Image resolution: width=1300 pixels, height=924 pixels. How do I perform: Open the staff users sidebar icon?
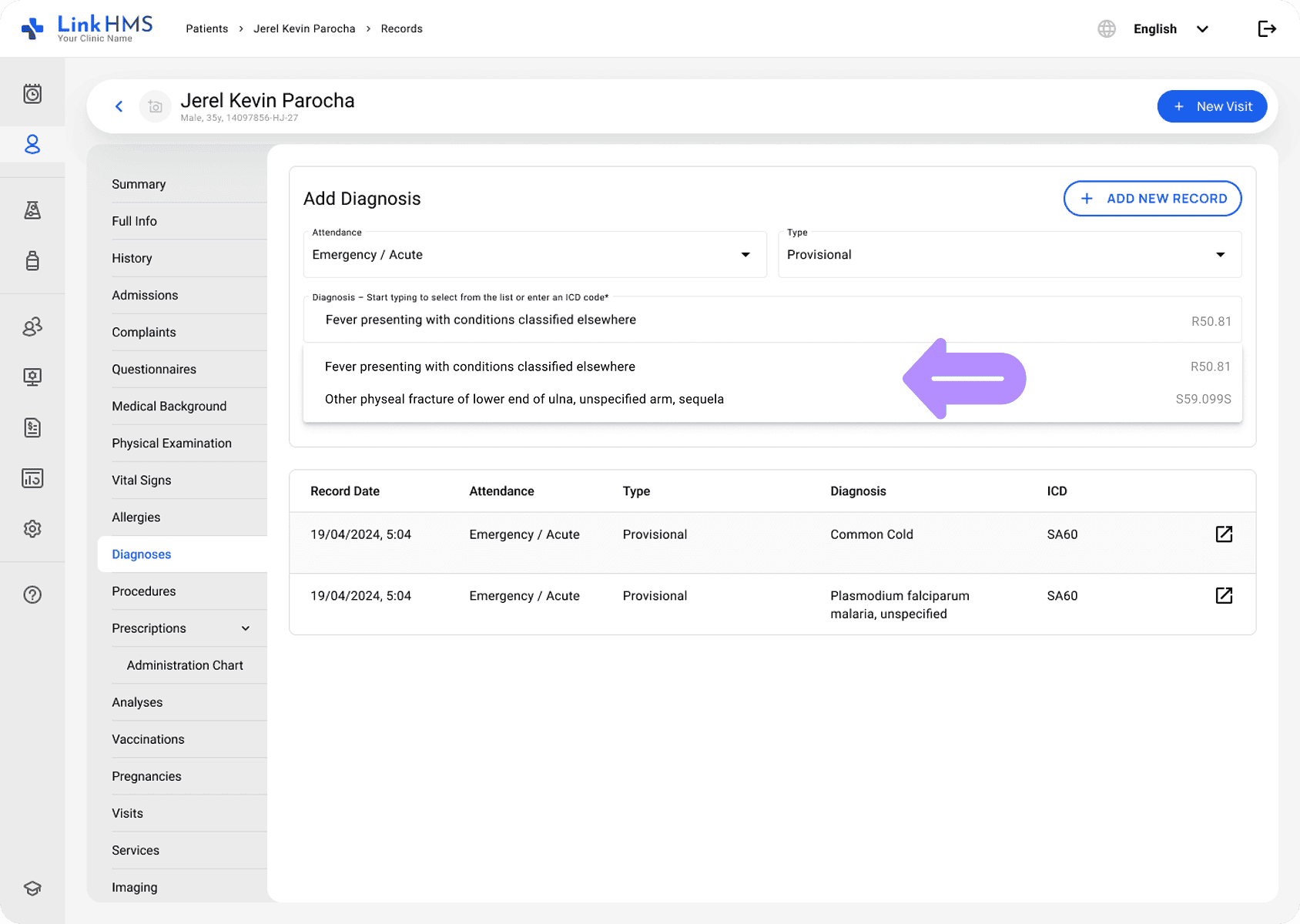[x=32, y=326]
